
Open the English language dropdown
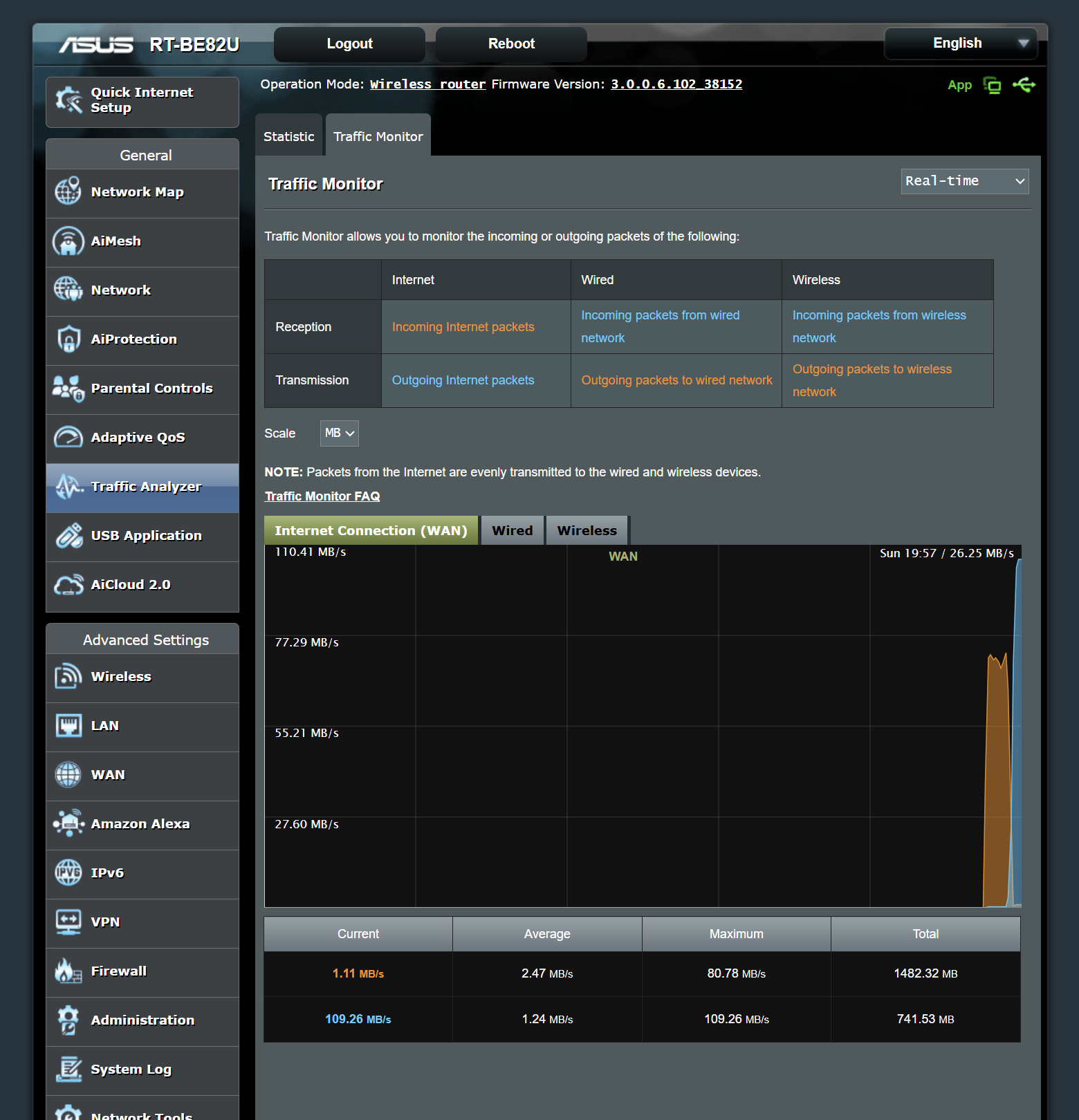coord(961,44)
